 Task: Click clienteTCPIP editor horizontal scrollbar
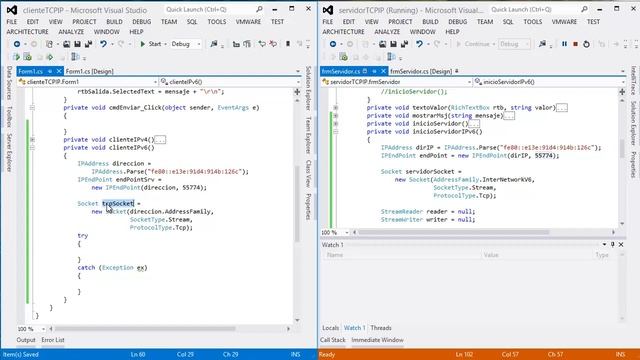(145, 329)
